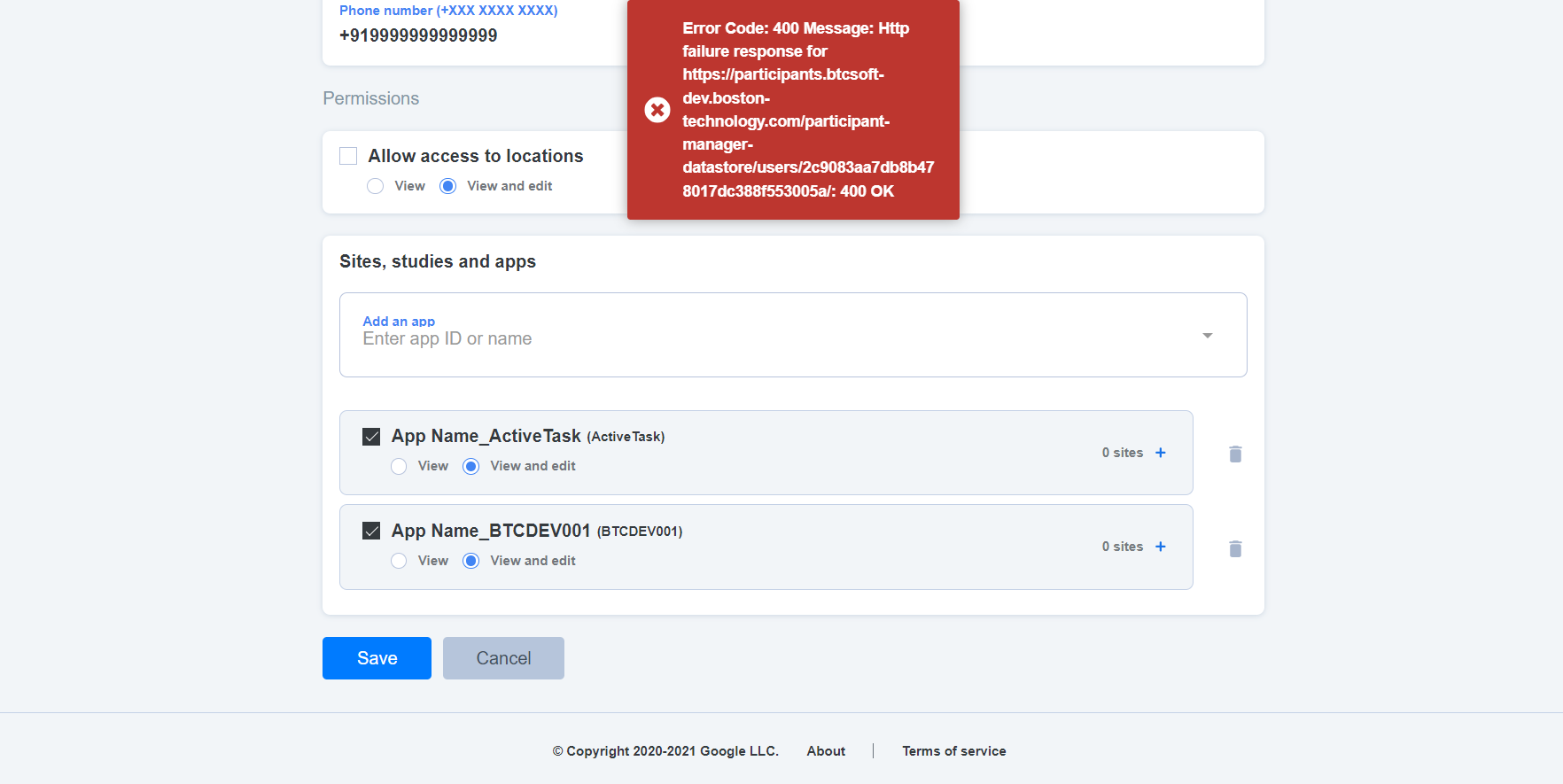Viewport: 1563px width, 784px height.
Task: Click the 0 sites label for App Name_ActiveTask
Action: (1123, 453)
